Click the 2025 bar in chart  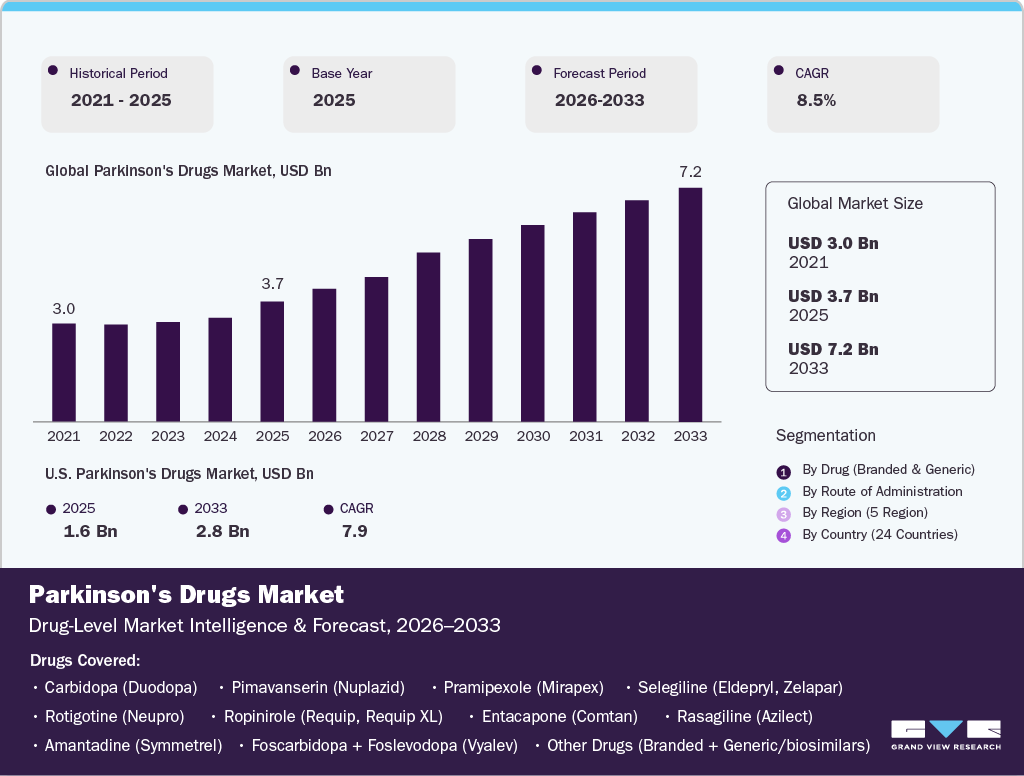(272, 361)
